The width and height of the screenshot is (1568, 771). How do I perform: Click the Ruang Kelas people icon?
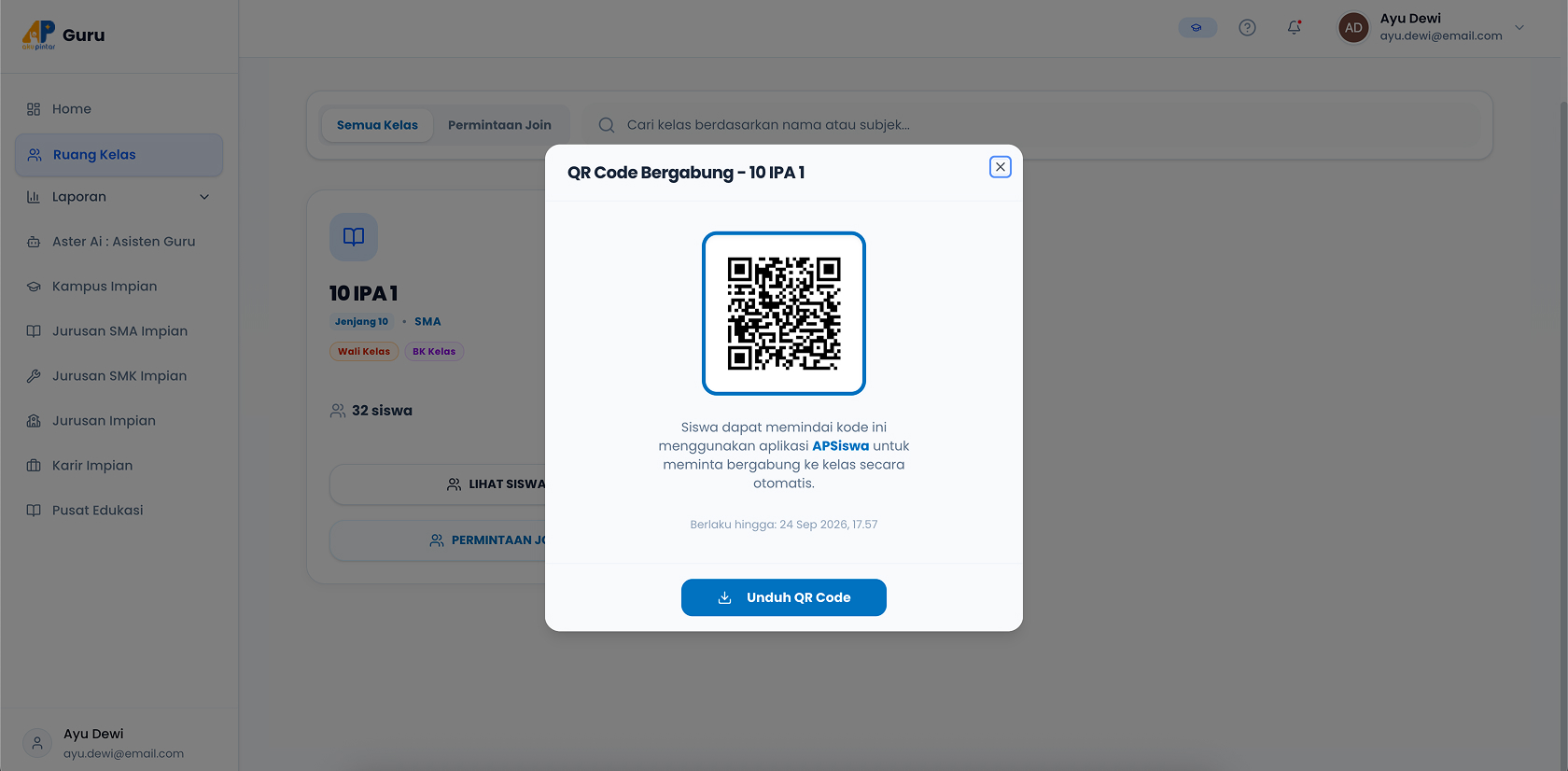(35, 155)
